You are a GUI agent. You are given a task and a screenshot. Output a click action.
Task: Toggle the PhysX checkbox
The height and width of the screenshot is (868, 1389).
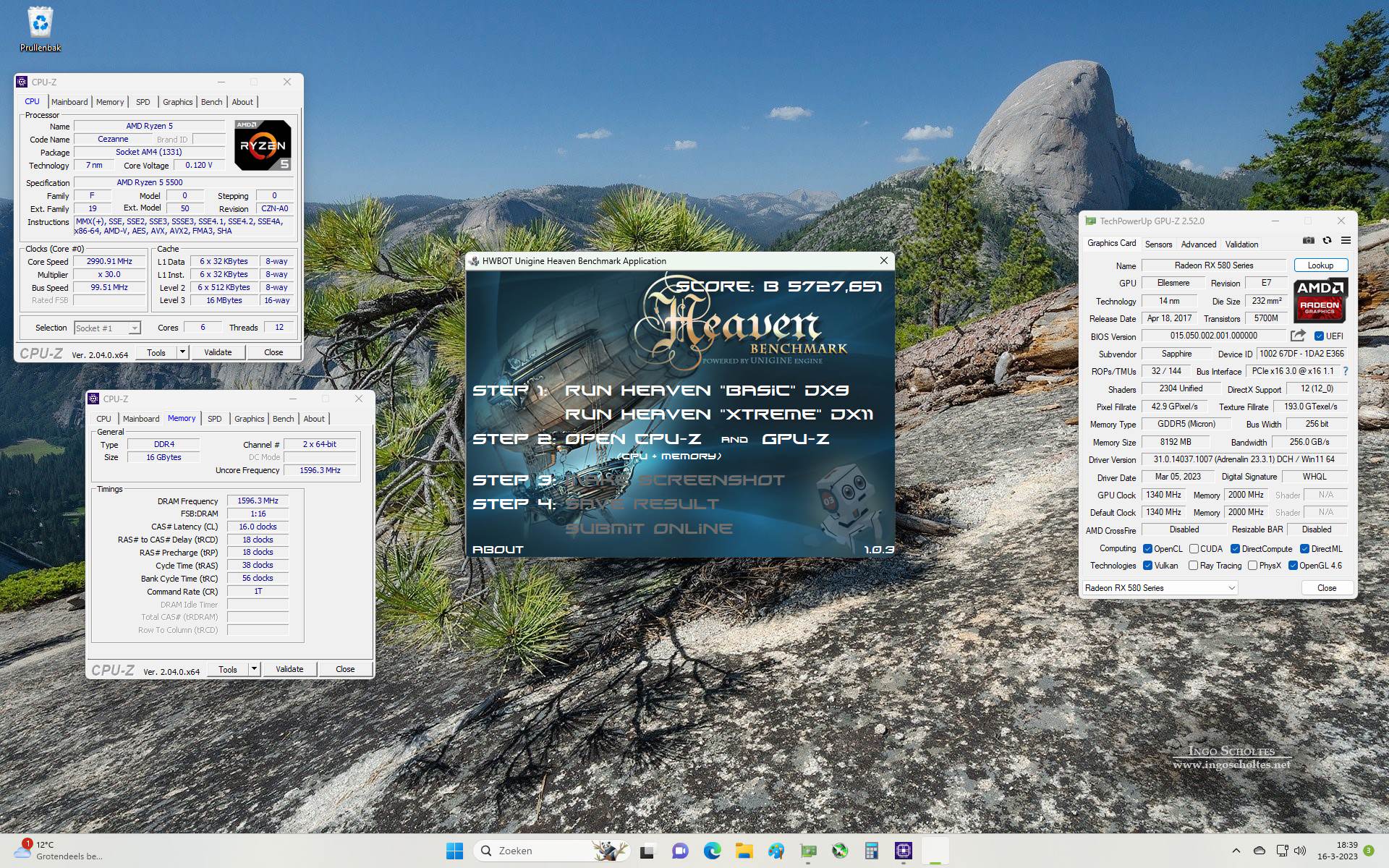(x=1252, y=565)
